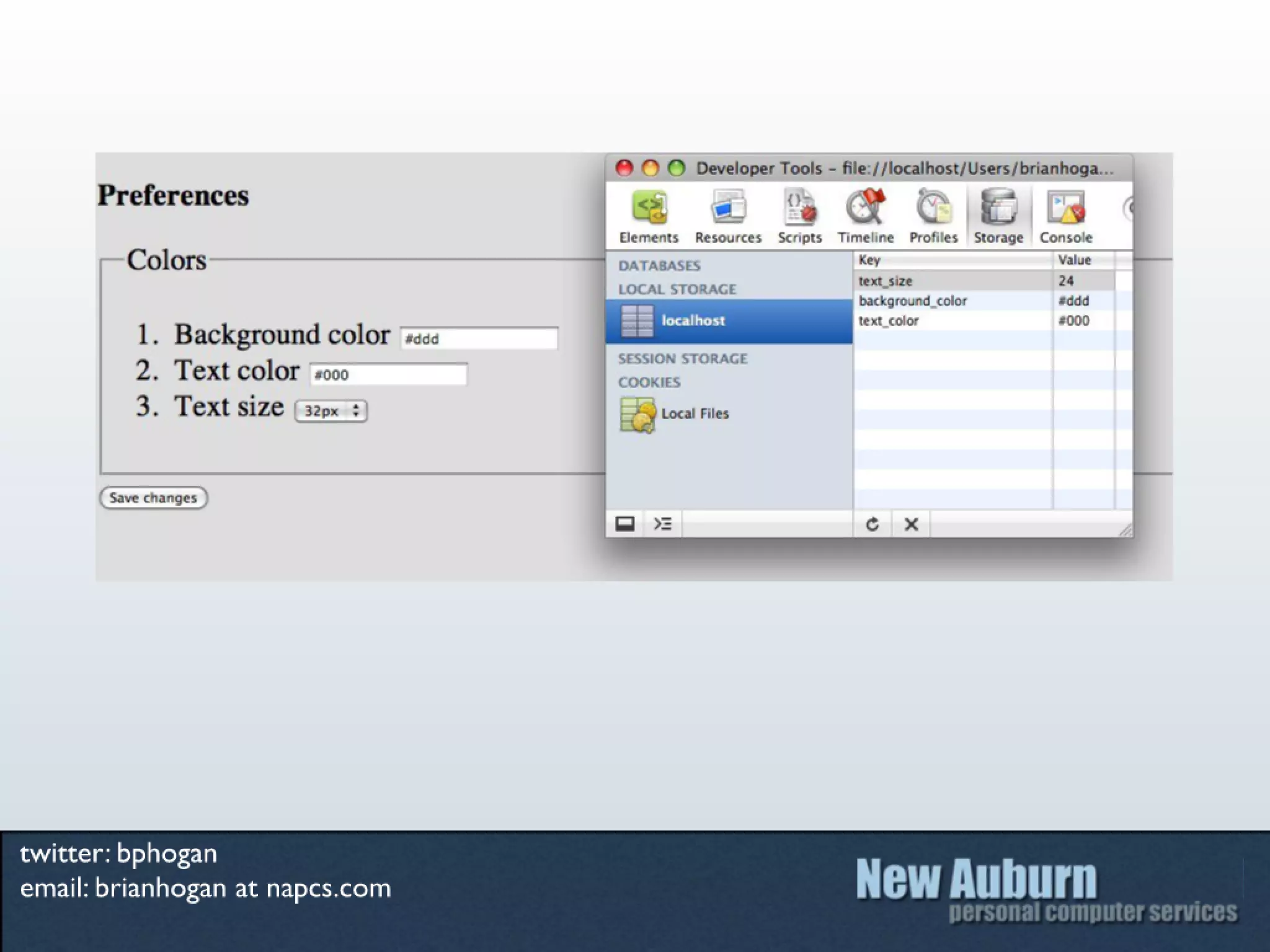Click the Text color input field
Image resolution: width=1270 pixels, height=952 pixels.
pos(388,374)
